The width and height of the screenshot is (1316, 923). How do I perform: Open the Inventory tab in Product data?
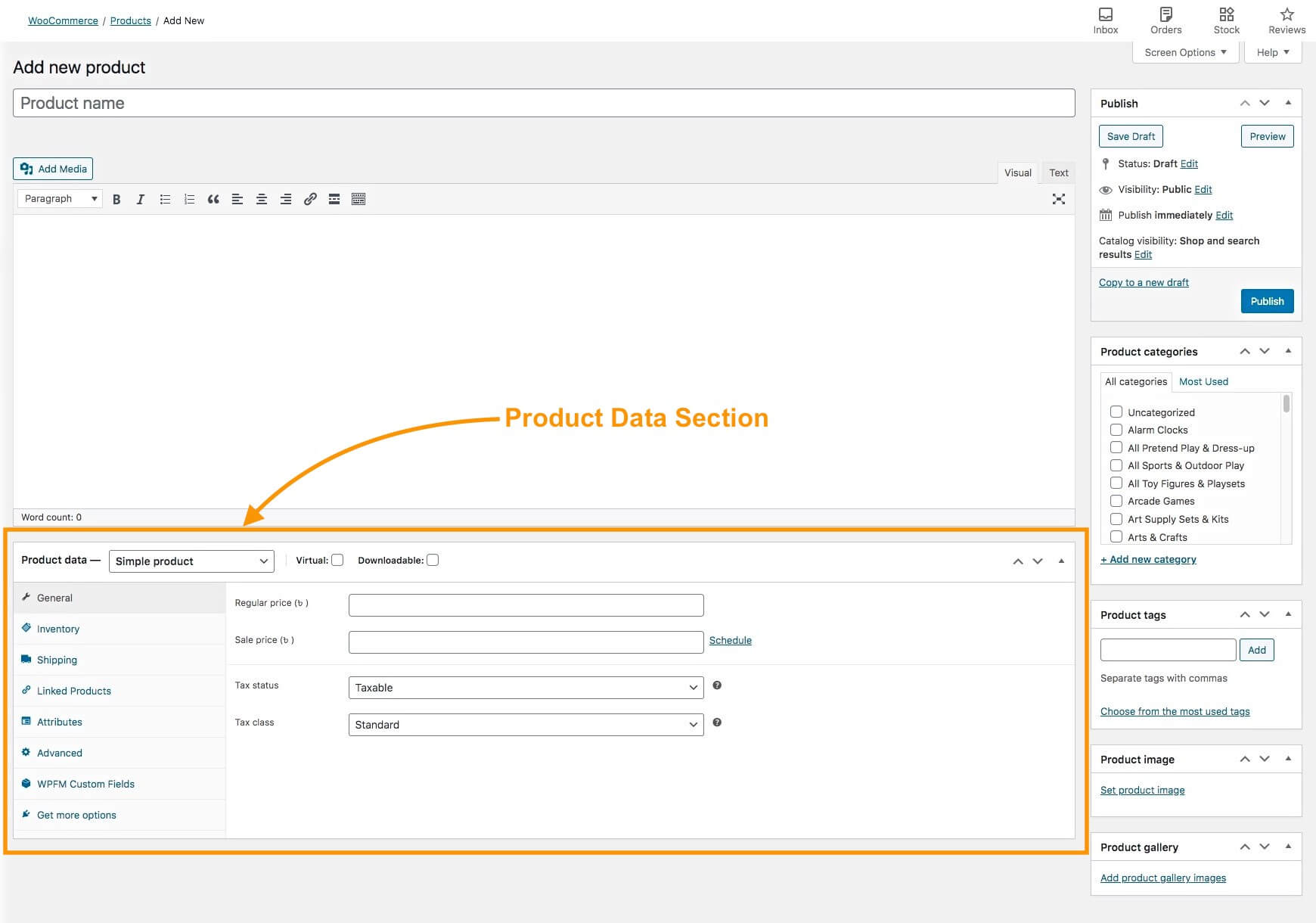click(57, 629)
